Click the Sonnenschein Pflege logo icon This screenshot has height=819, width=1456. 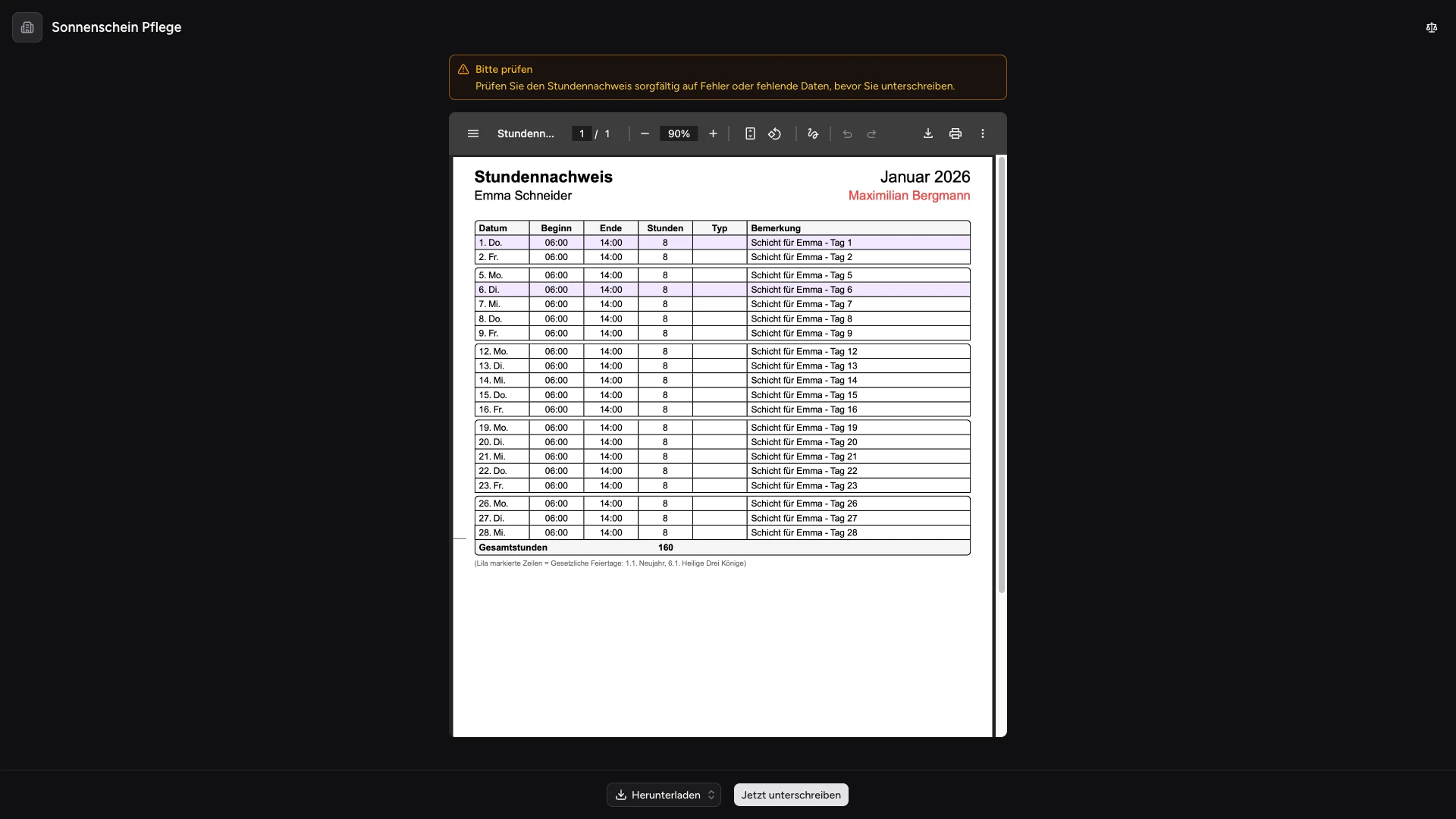click(x=27, y=27)
